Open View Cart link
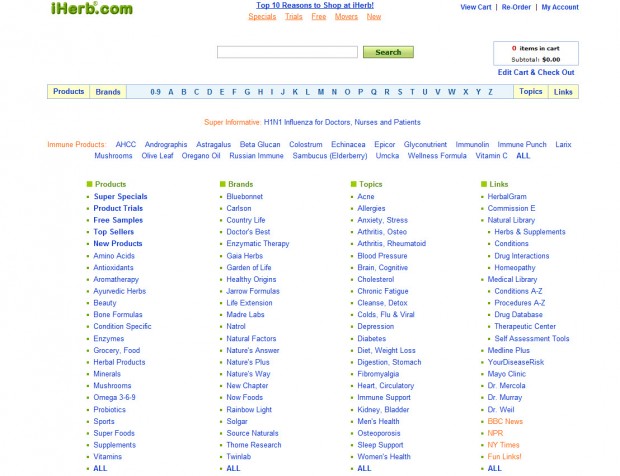 click(476, 7)
